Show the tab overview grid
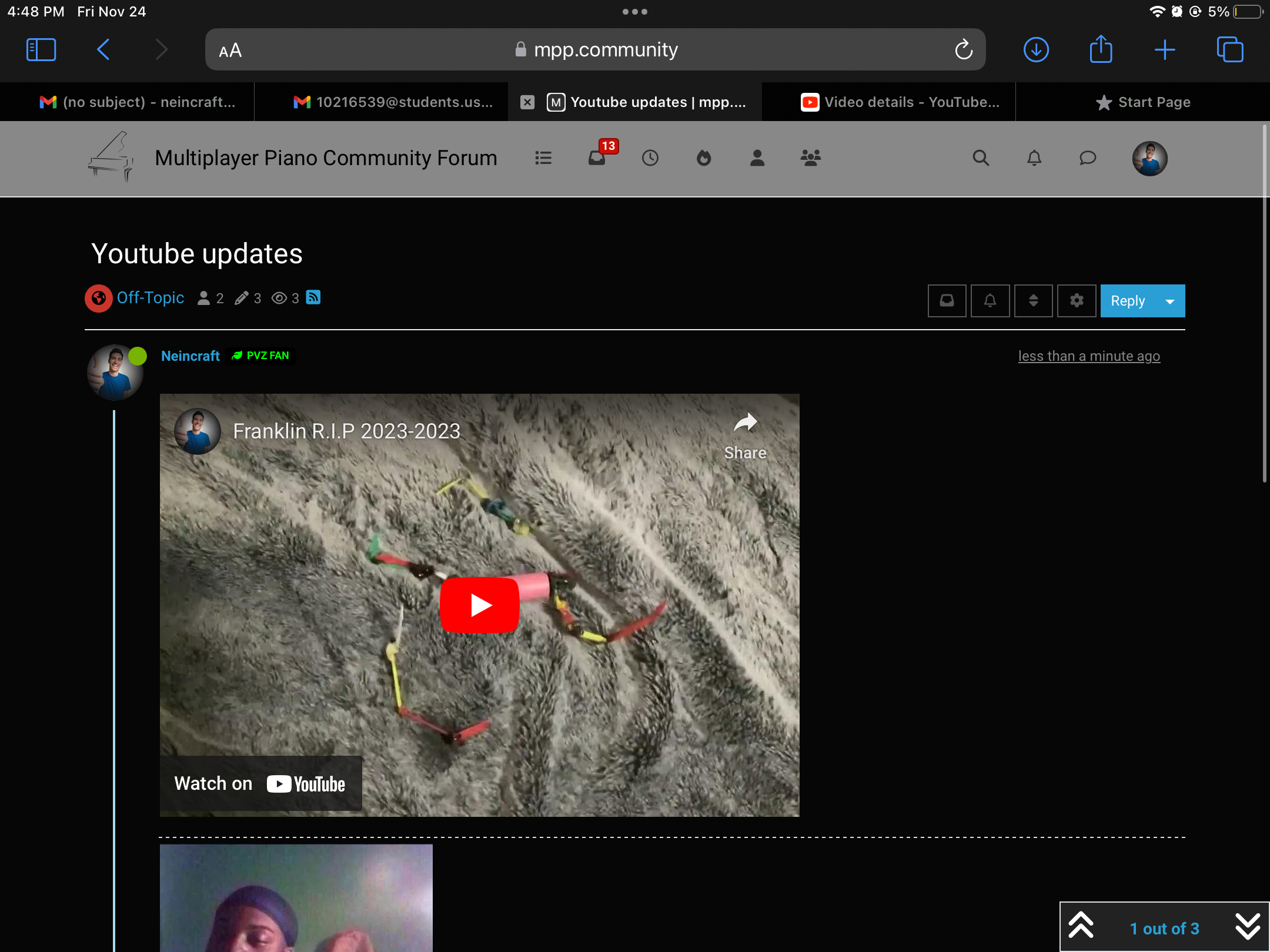Screen dimensions: 1270x952 [1230, 50]
